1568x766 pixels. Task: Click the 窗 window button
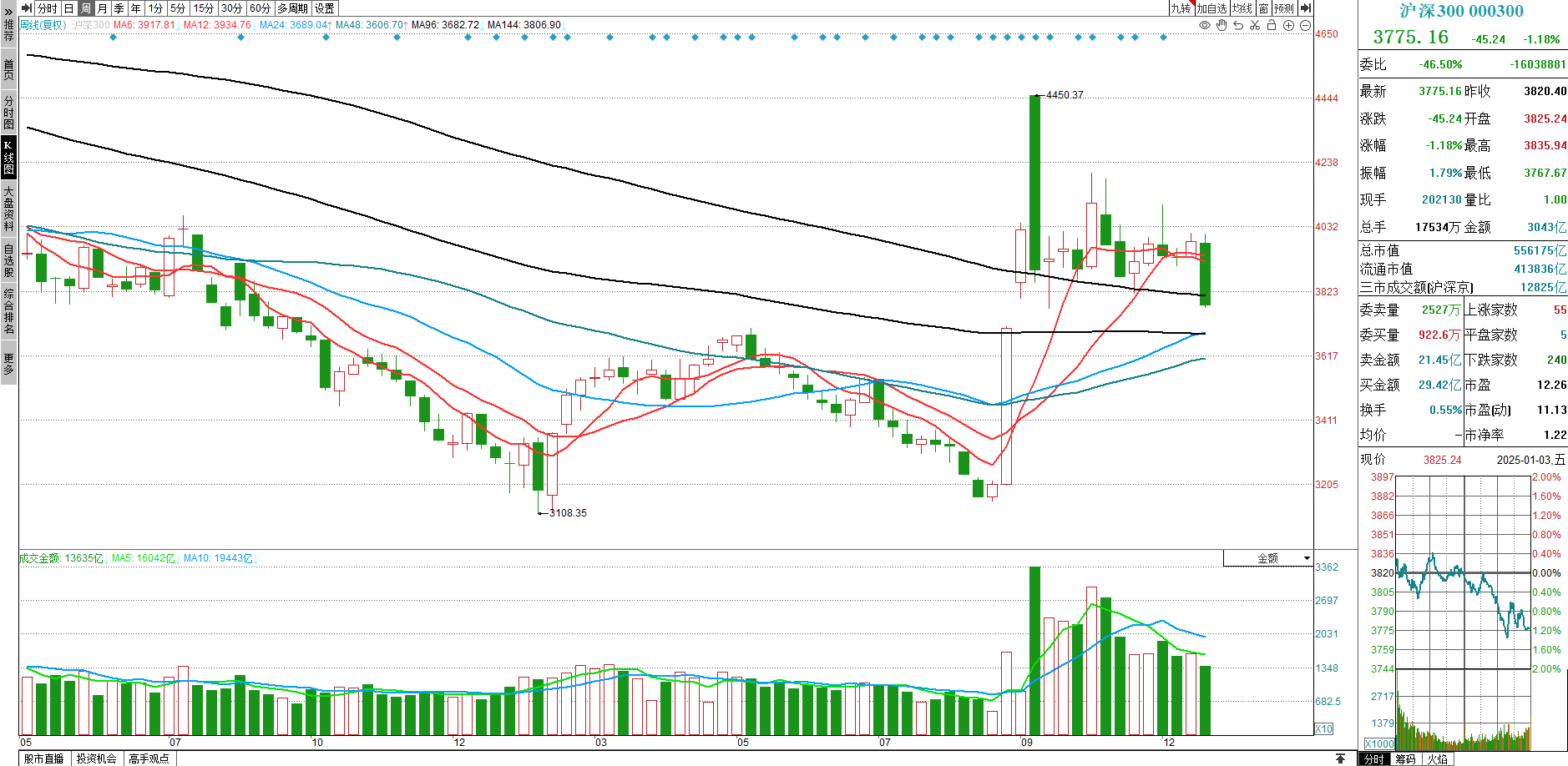tap(1263, 8)
